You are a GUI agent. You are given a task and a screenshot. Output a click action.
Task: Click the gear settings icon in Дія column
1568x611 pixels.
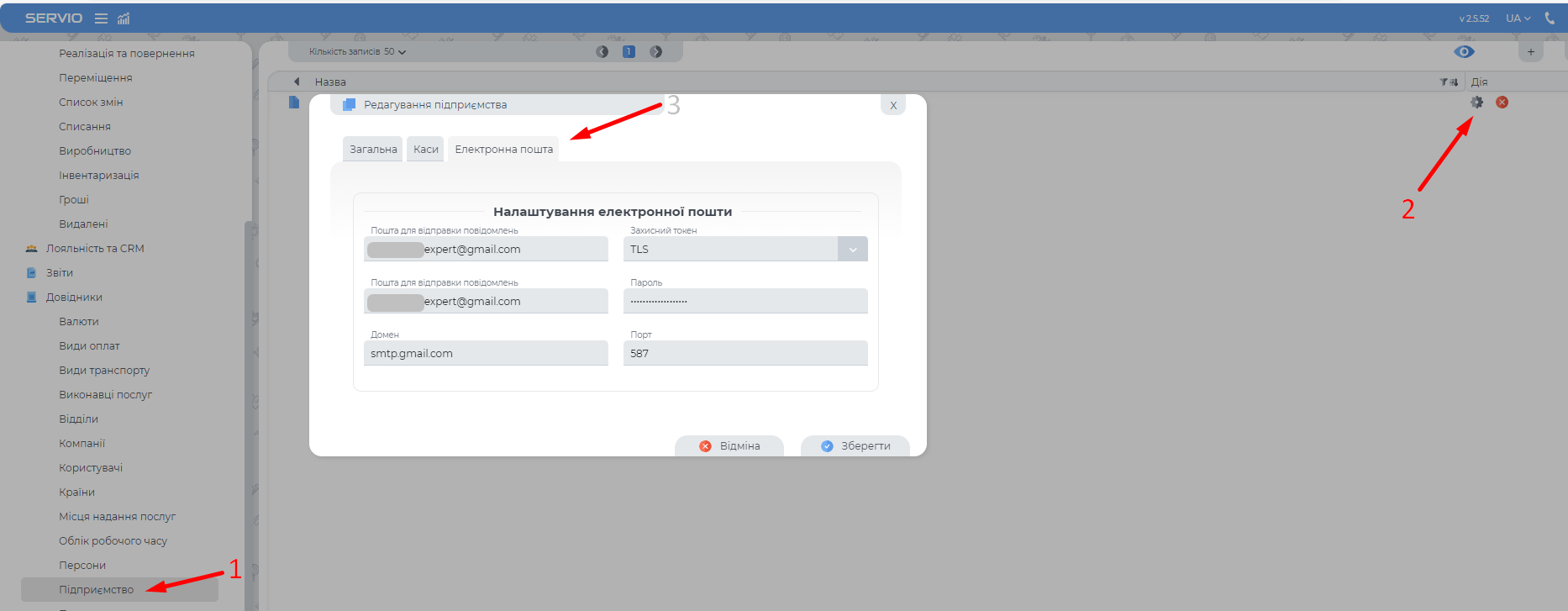pyautogui.click(x=1476, y=102)
